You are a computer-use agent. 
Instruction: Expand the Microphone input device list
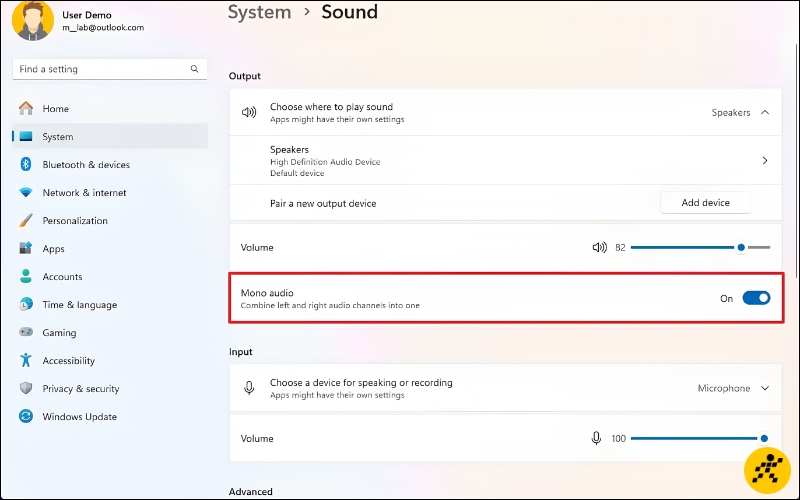click(x=765, y=388)
